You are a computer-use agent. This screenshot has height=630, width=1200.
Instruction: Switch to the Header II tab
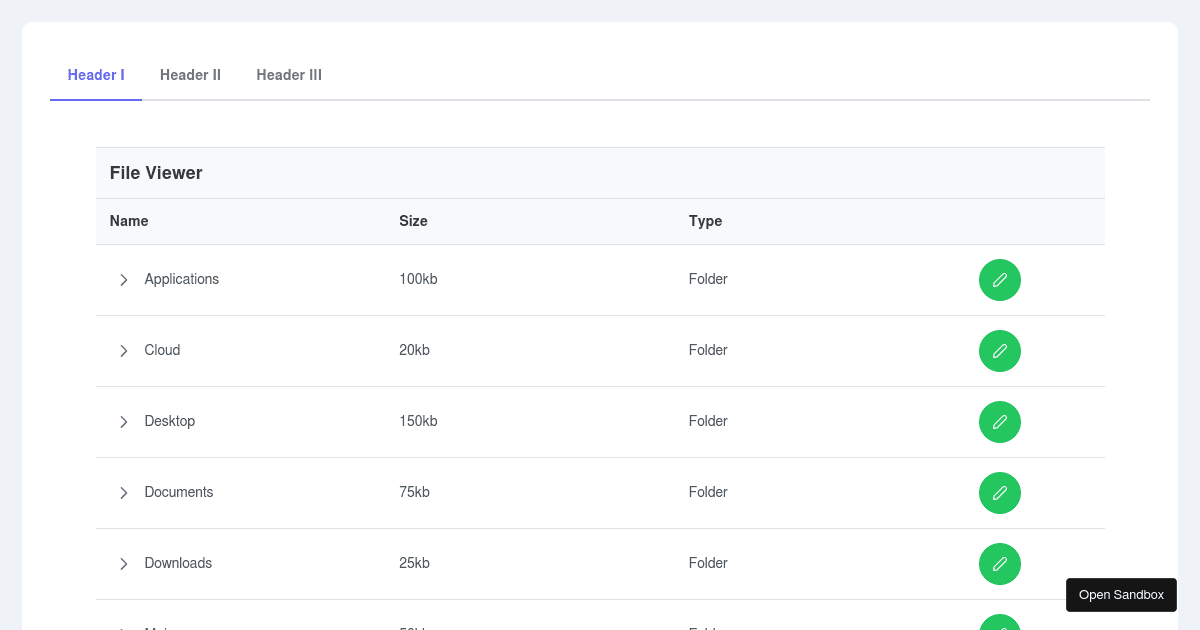click(x=190, y=75)
